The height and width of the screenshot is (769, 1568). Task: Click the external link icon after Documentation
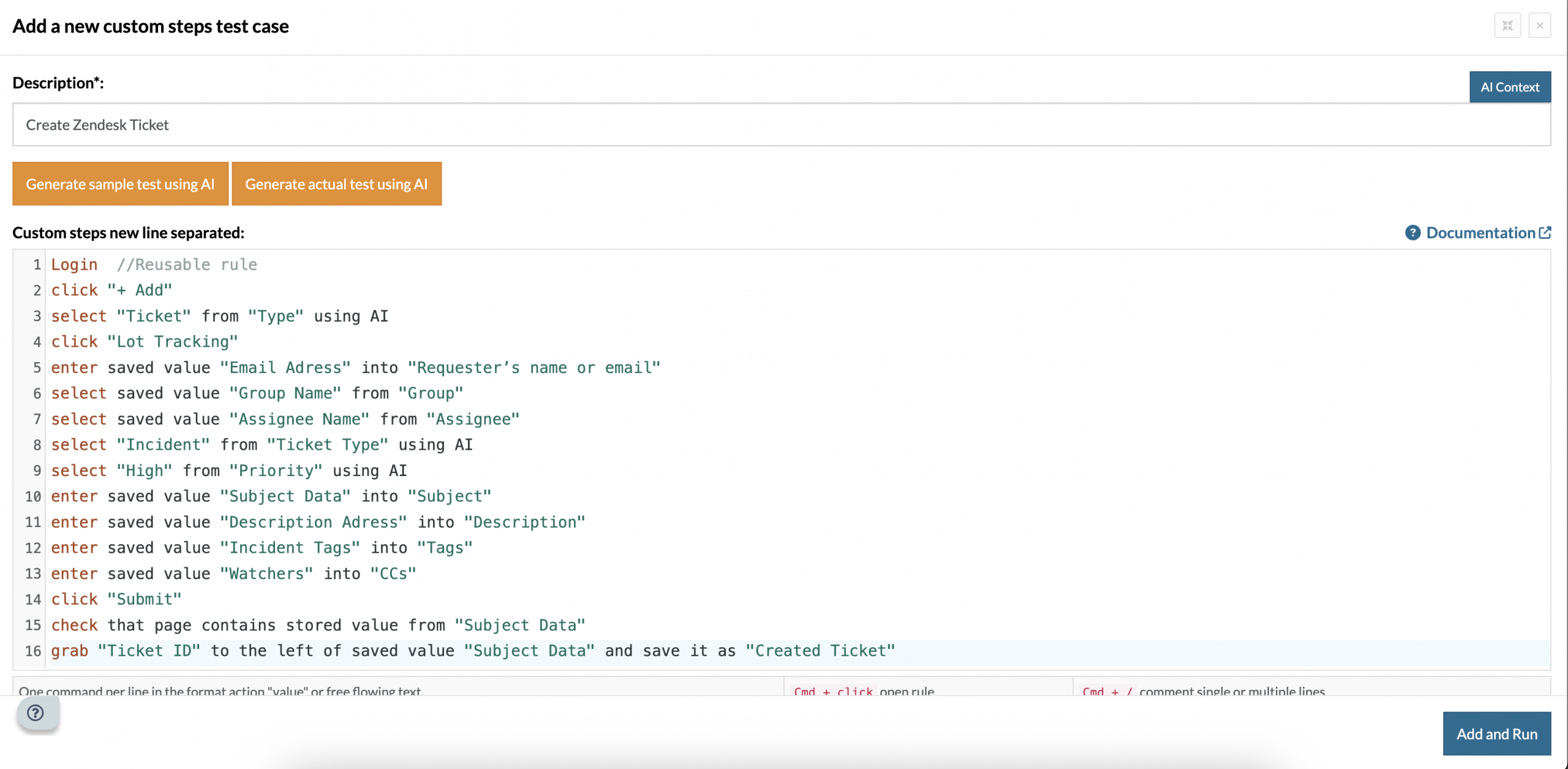pyautogui.click(x=1545, y=233)
